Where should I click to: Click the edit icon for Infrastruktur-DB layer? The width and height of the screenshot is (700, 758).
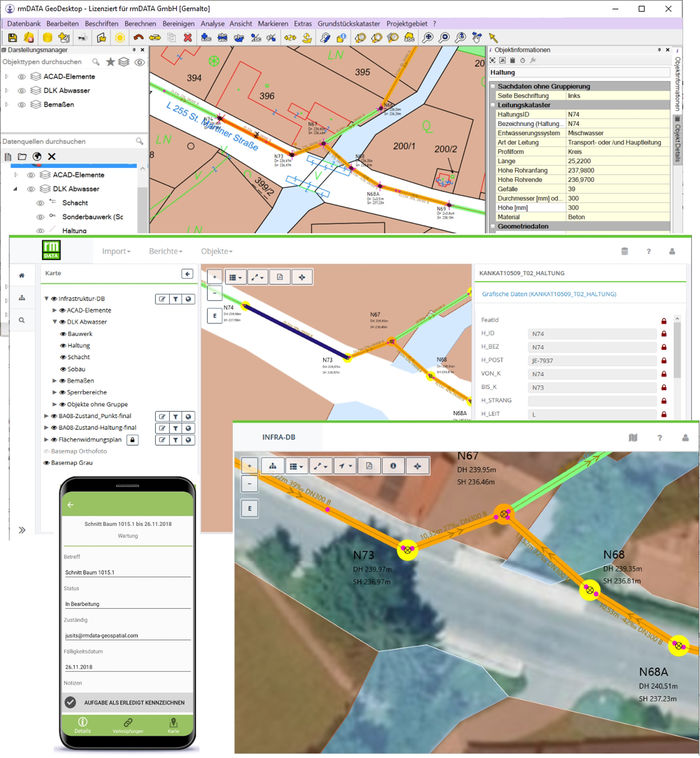[162, 299]
